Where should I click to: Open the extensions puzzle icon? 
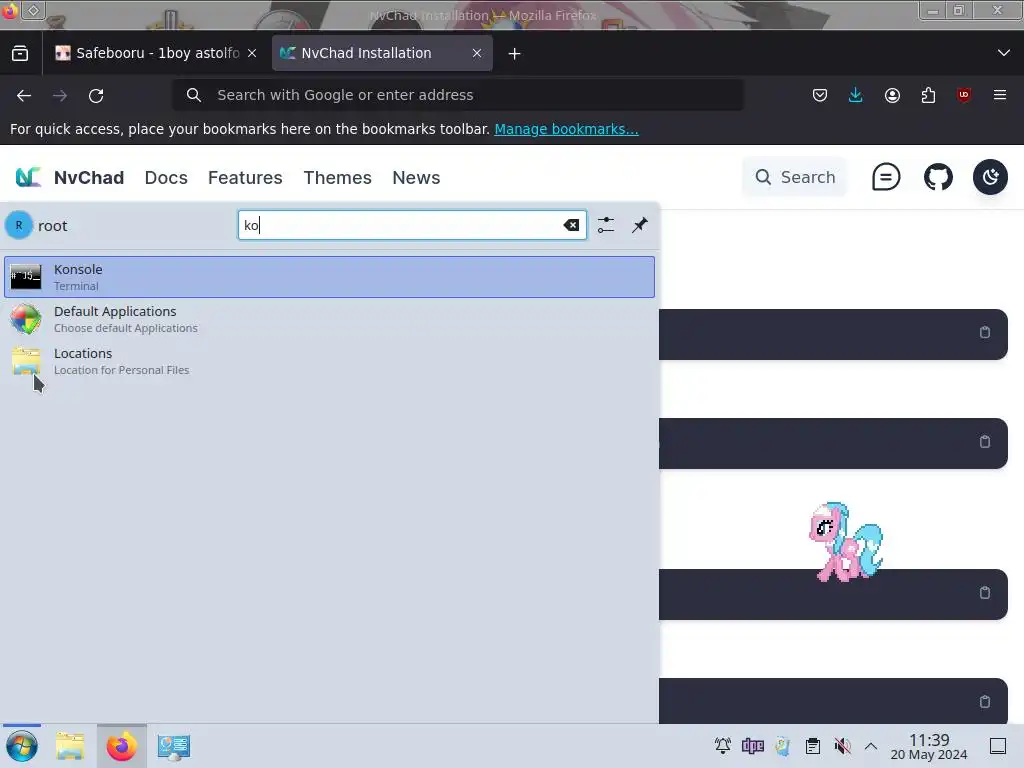click(x=928, y=95)
